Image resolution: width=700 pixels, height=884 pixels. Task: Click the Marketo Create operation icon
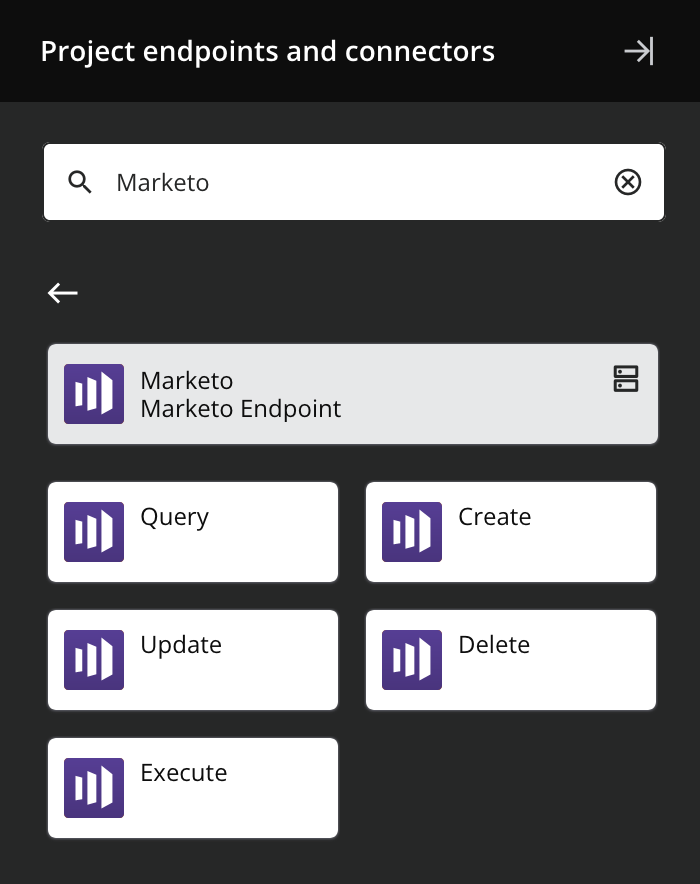pyautogui.click(x=412, y=531)
